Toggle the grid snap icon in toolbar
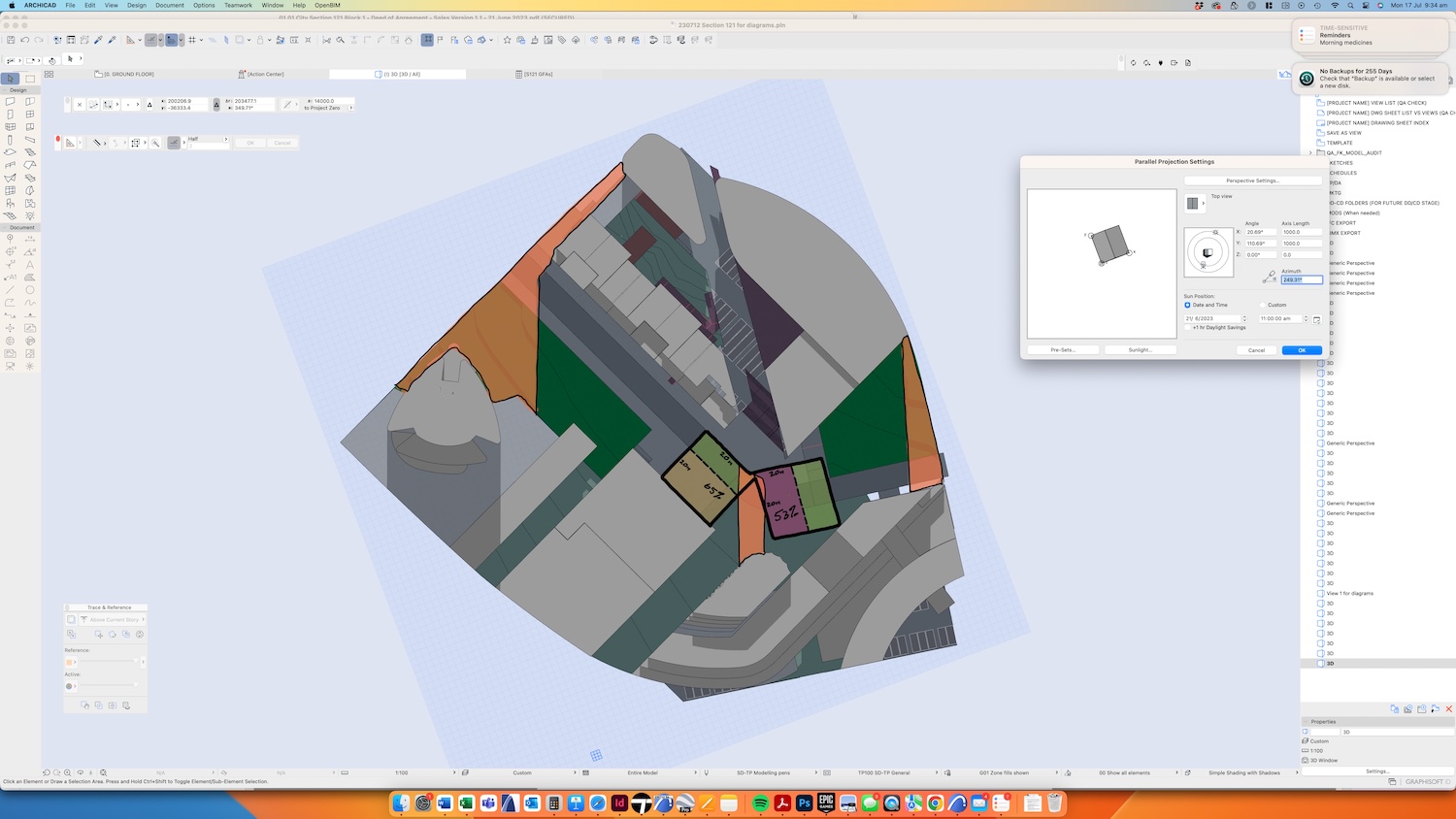The image size is (1456, 819). point(192,40)
